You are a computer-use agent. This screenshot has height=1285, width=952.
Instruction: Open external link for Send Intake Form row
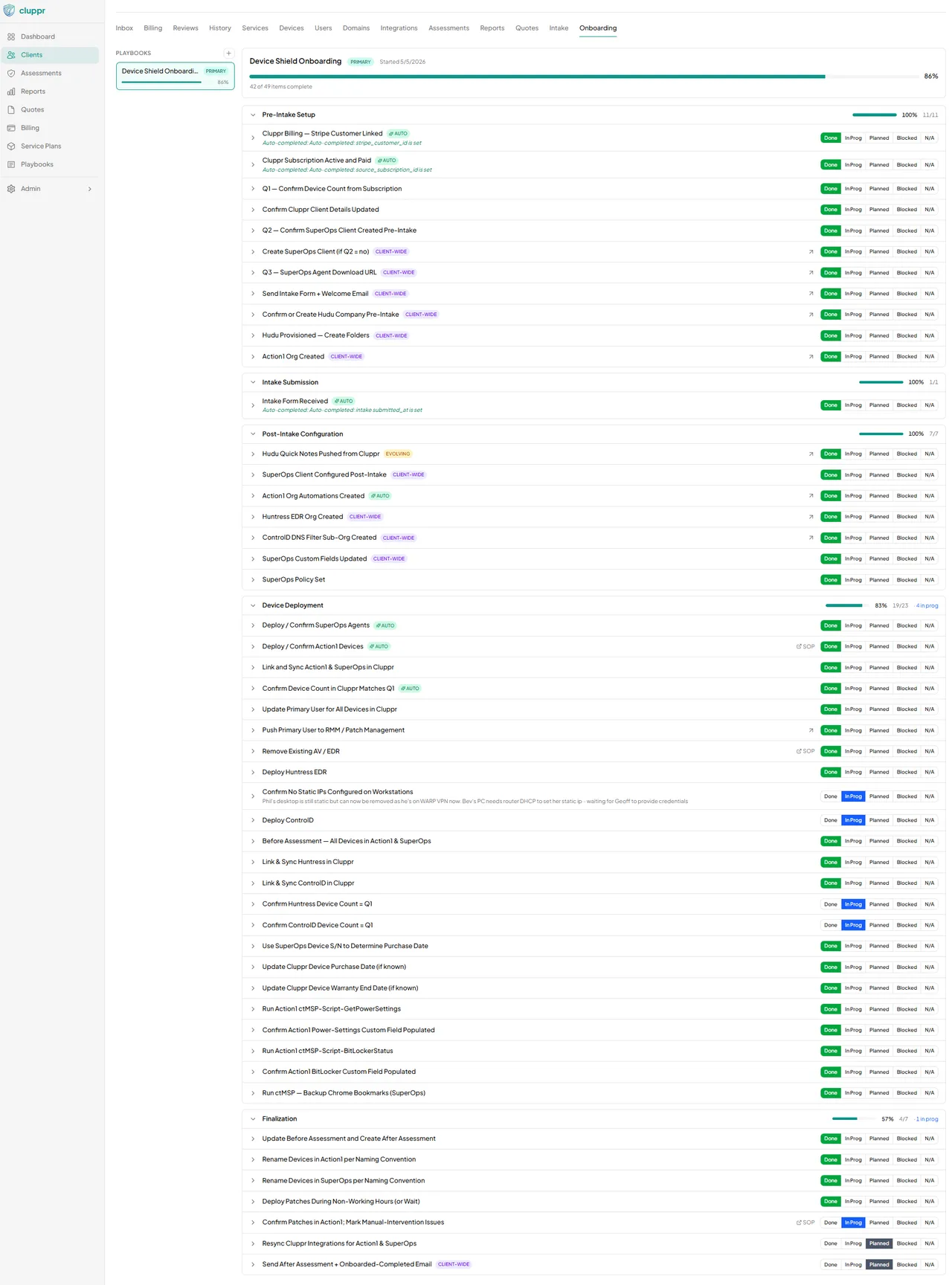click(811, 294)
